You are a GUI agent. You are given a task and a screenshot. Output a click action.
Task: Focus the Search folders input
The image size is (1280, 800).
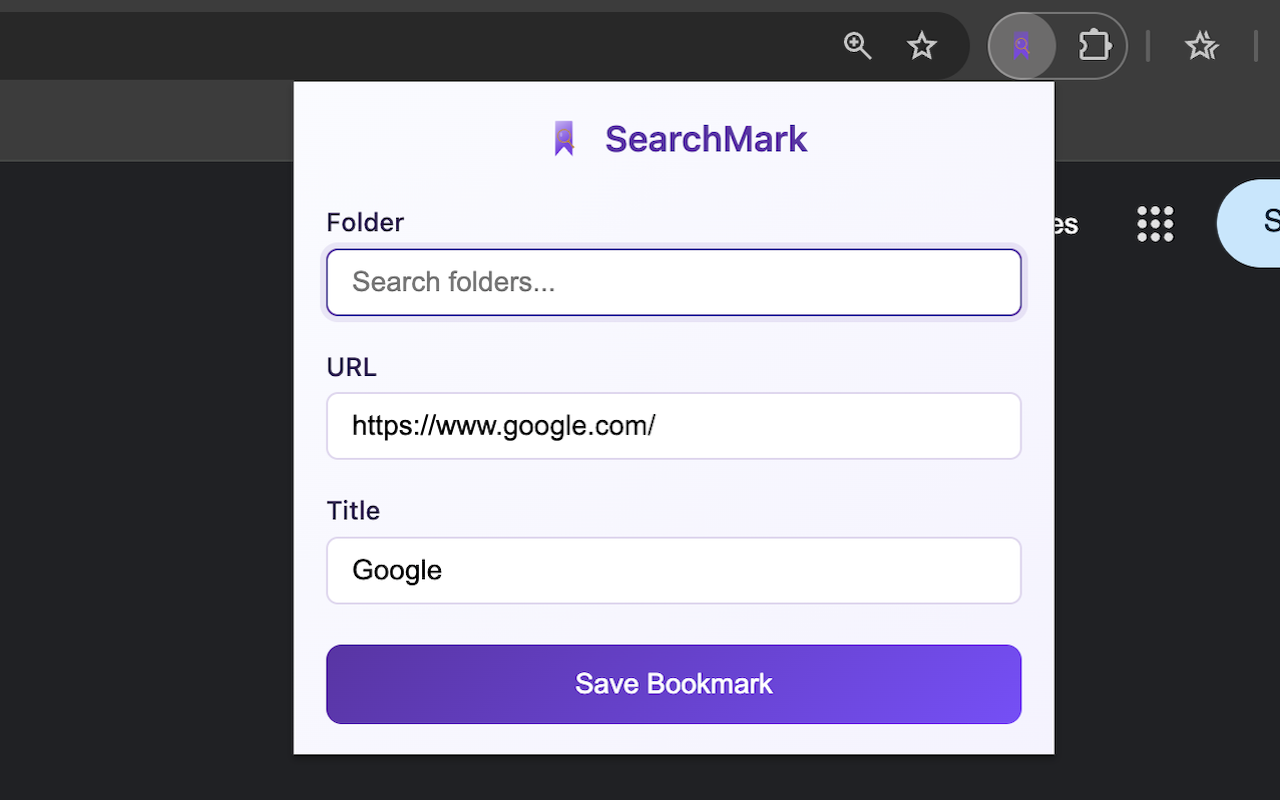pyautogui.click(x=674, y=282)
